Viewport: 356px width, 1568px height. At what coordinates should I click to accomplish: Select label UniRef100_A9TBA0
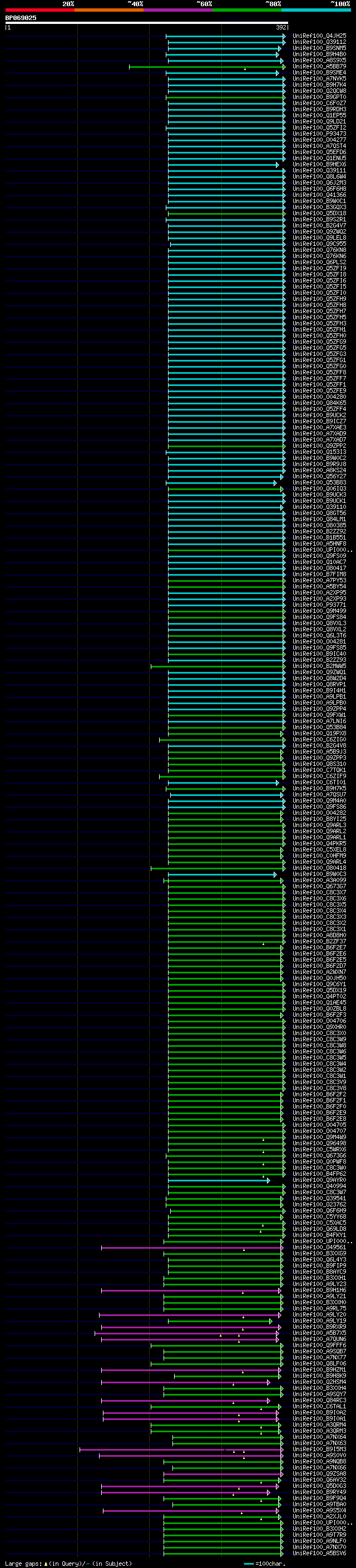[319, 1504]
